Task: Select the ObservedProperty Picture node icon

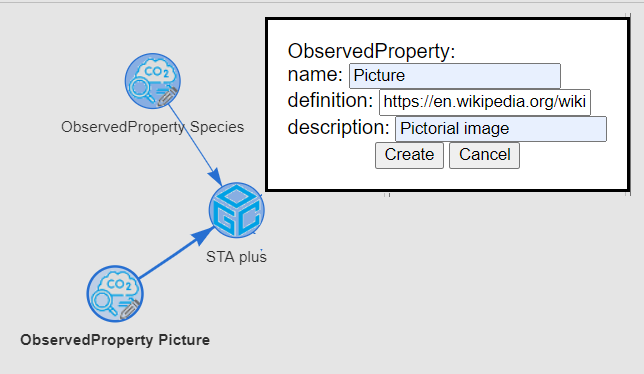Action: 115,294
